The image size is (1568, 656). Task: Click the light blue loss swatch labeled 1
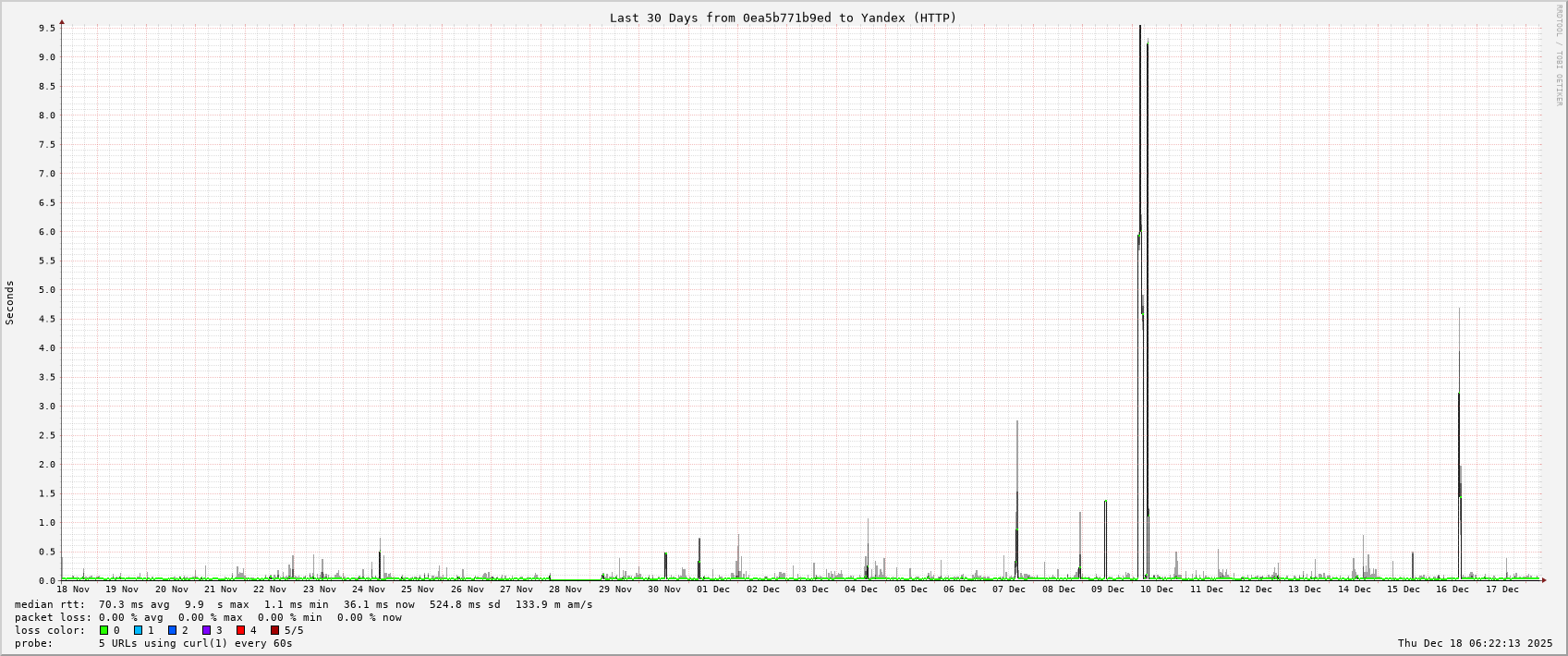(x=139, y=630)
